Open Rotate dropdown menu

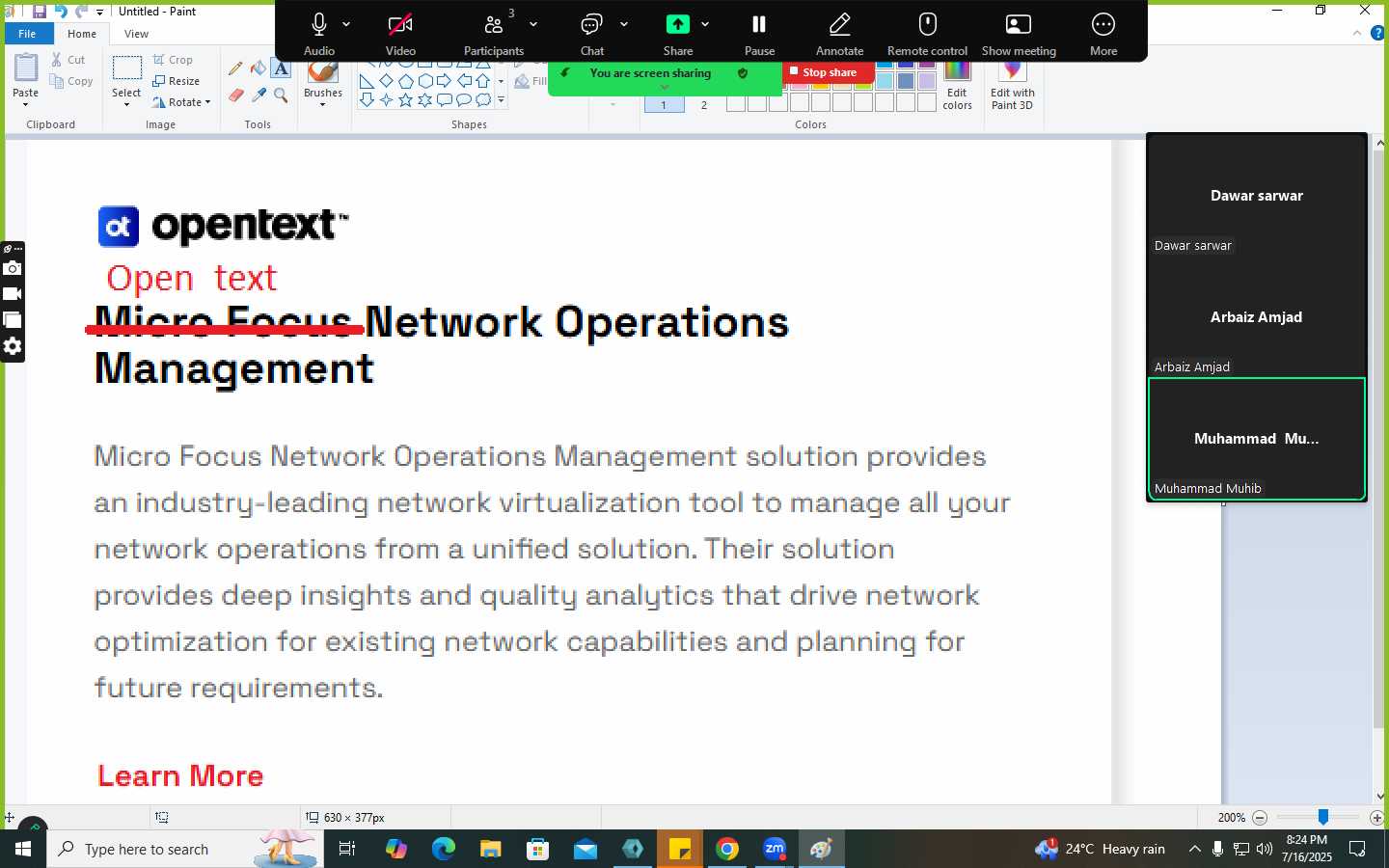pos(182,102)
